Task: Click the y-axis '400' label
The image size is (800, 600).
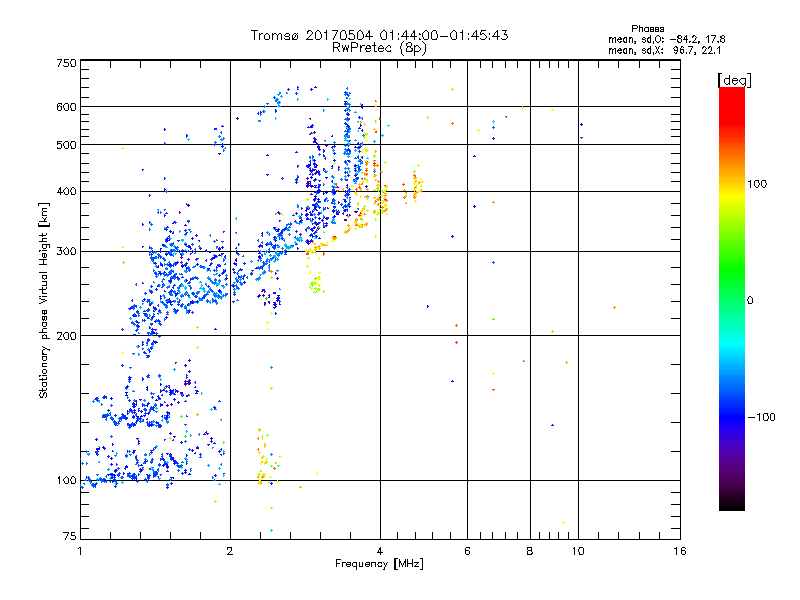Action: coord(67,191)
